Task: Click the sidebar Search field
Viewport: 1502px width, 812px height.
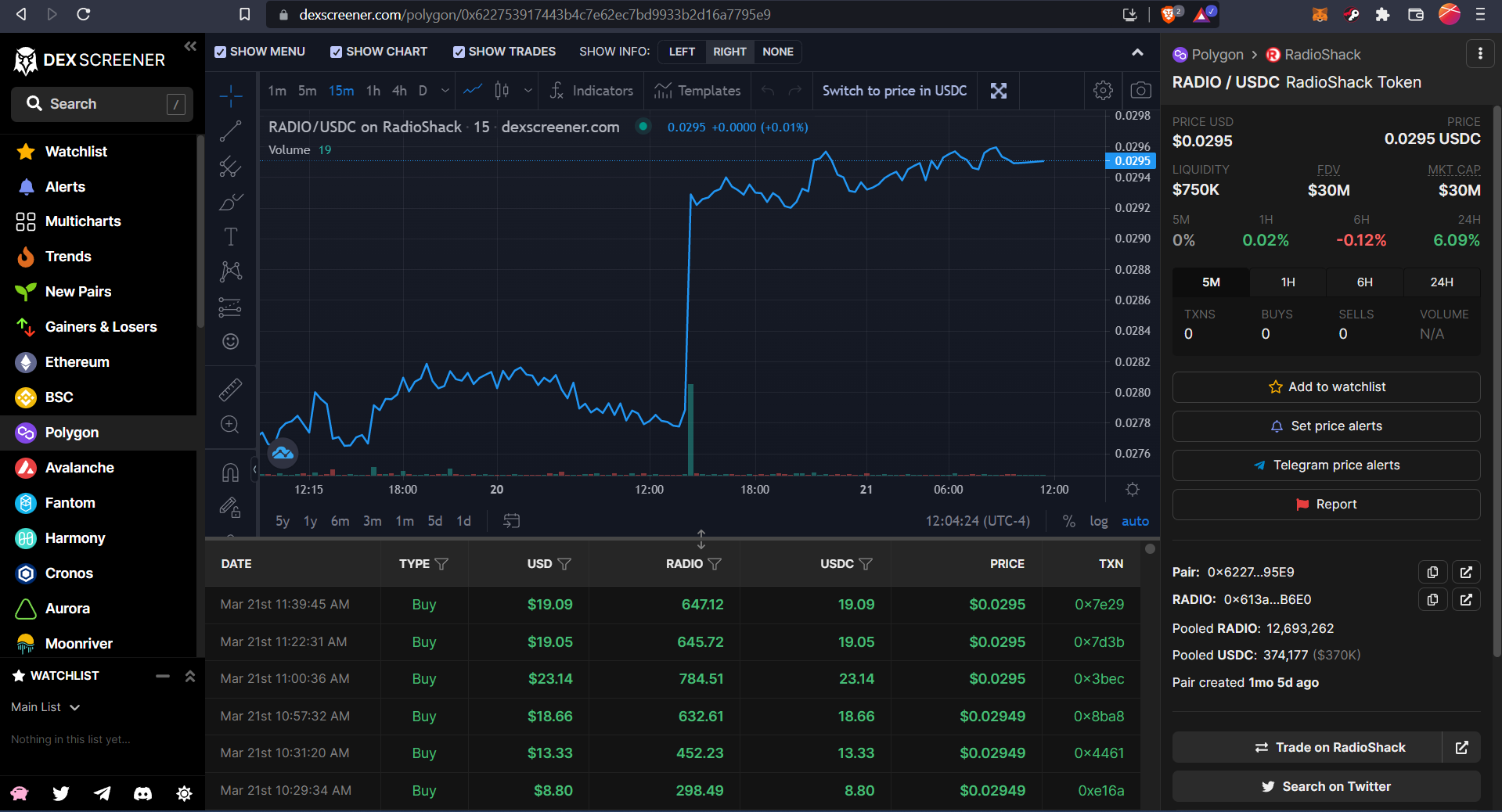Action: coord(102,104)
